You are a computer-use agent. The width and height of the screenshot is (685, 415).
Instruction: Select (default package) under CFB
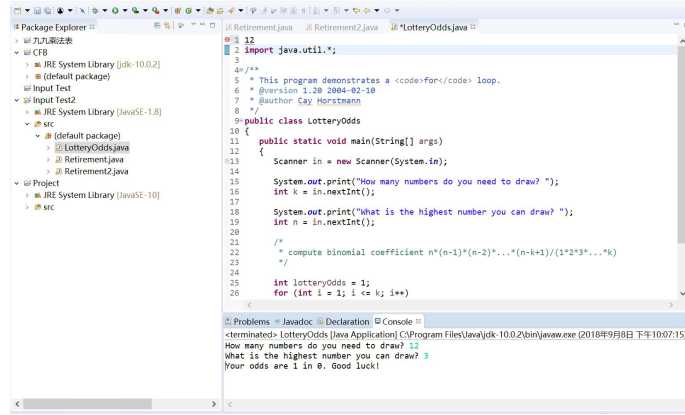77,76
